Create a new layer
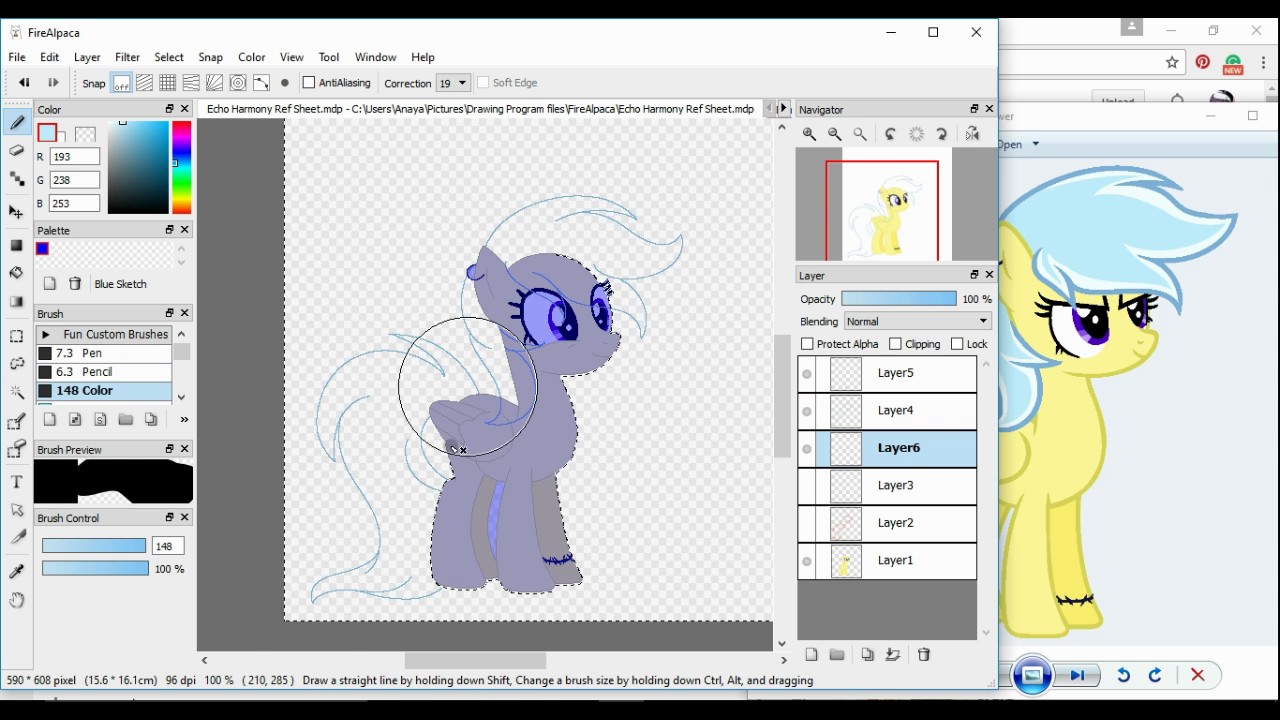 pyautogui.click(x=811, y=655)
